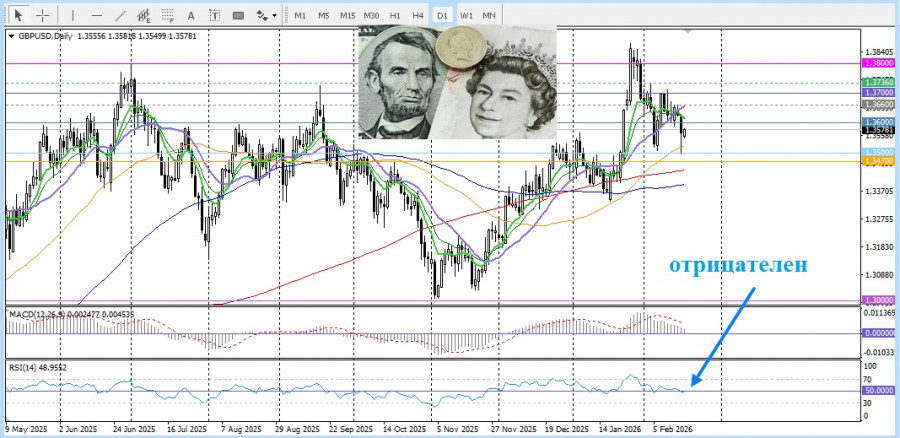Screen dimensions: 900x438
Task: Select the MN monthly timeframe
Action: pyautogui.click(x=489, y=15)
